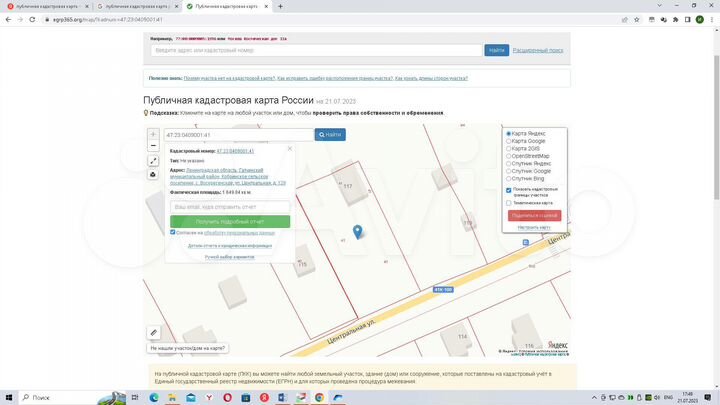Select OpenStreetMap map layer
The height and width of the screenshot is (405, 720).
click(508, 156)
